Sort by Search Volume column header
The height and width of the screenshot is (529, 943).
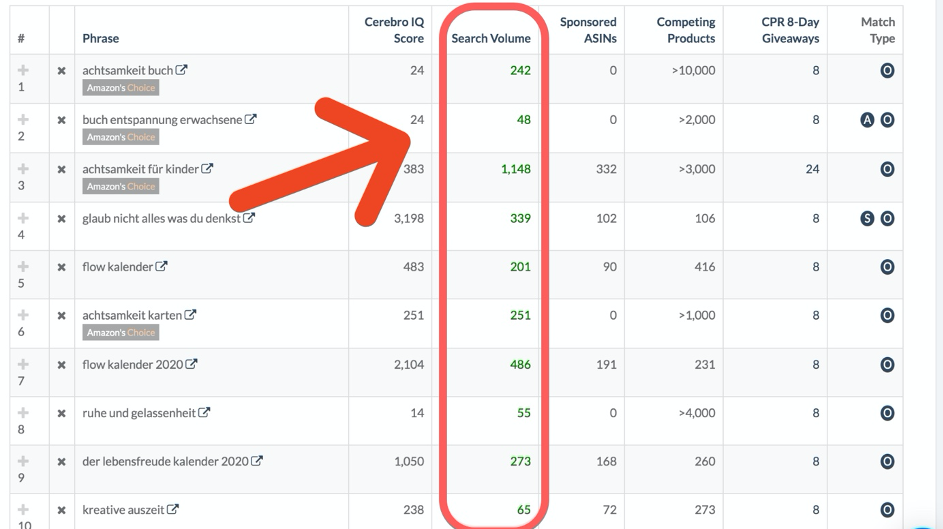click(491, 38)
